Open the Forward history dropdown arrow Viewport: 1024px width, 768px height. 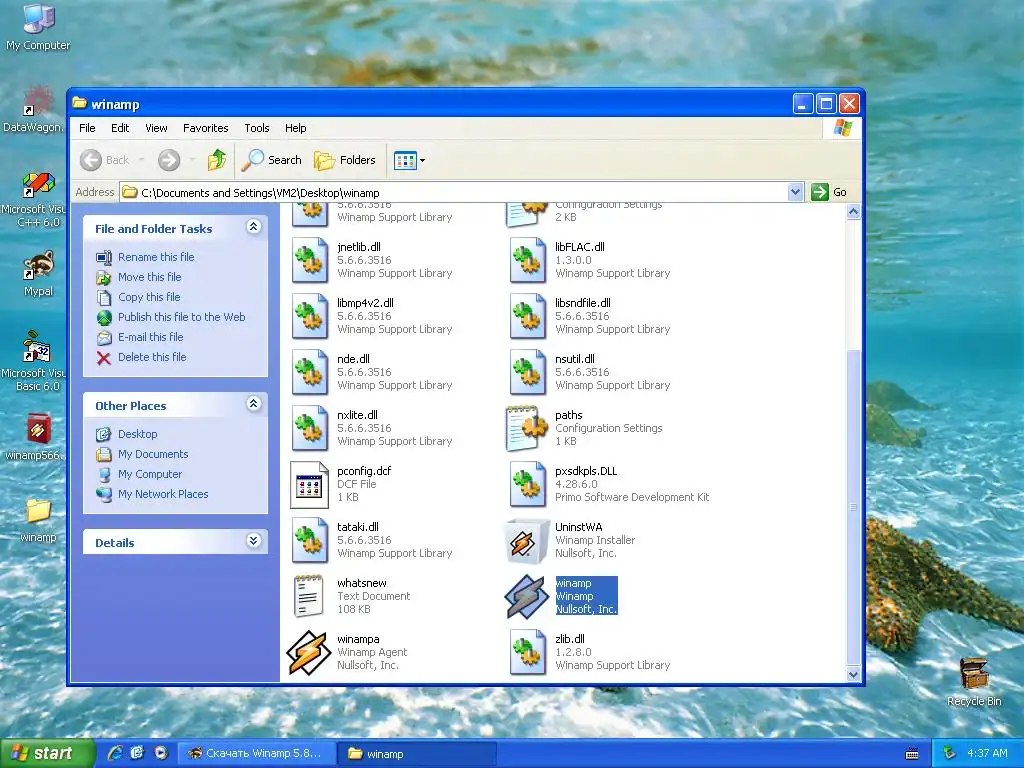tap(192, 160)
